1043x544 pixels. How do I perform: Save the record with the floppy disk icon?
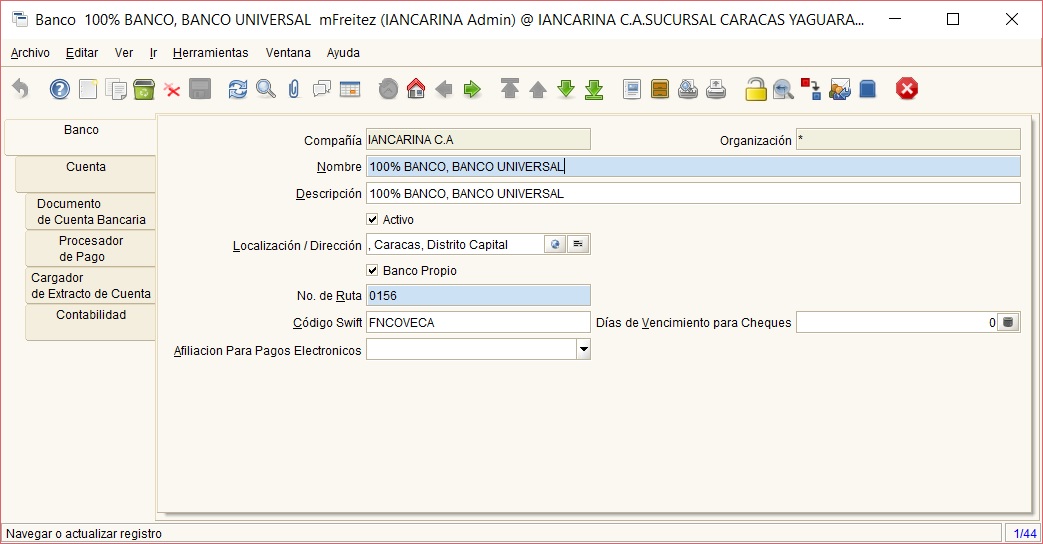[x=200, y=88]
